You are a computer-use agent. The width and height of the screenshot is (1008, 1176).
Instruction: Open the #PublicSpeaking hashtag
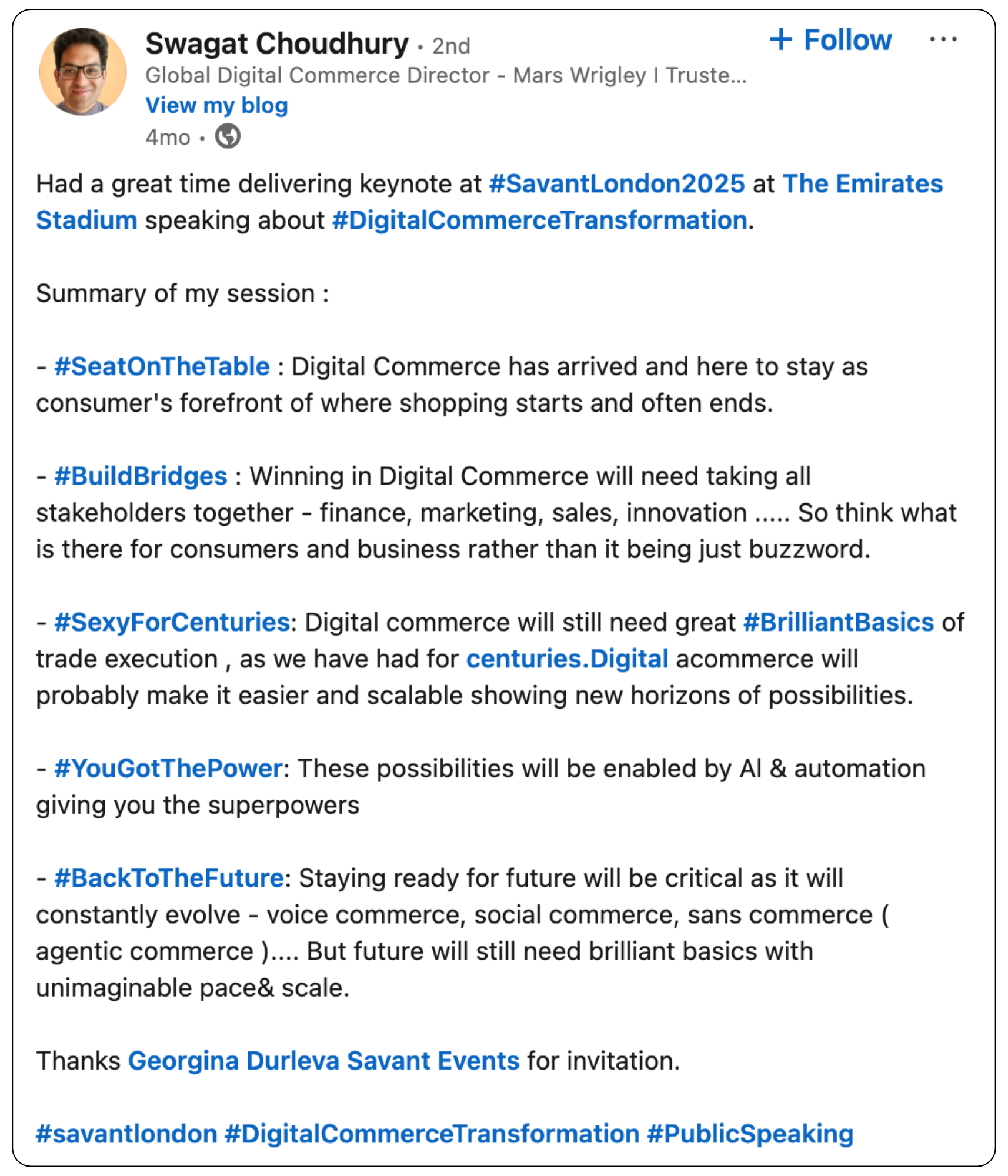pos(750,1134)
